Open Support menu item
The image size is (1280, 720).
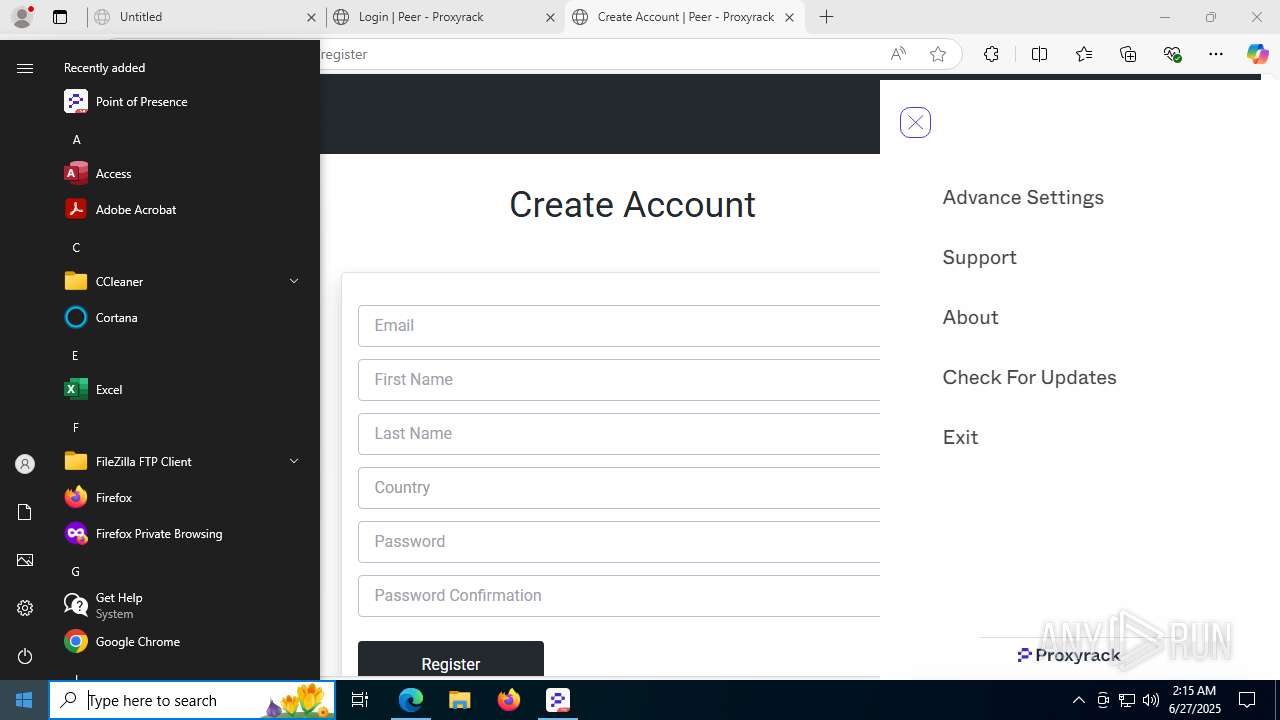tap(979, 257)
